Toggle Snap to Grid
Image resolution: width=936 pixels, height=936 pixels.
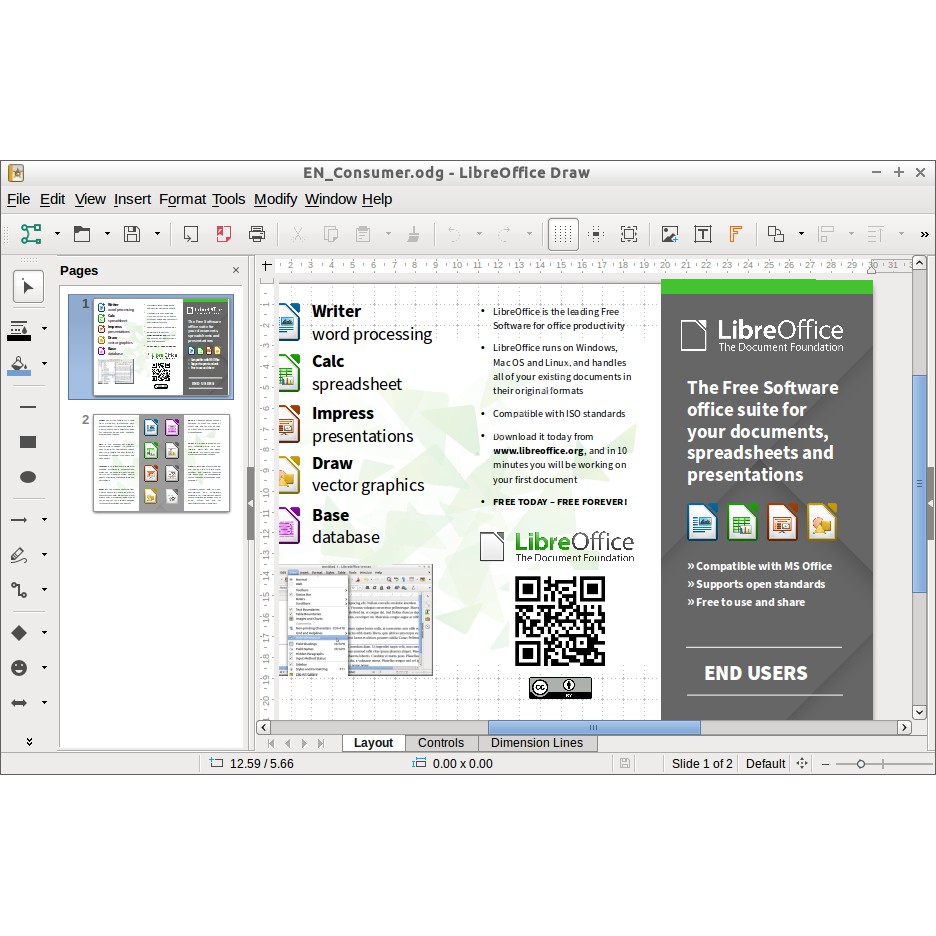[596, 234]
